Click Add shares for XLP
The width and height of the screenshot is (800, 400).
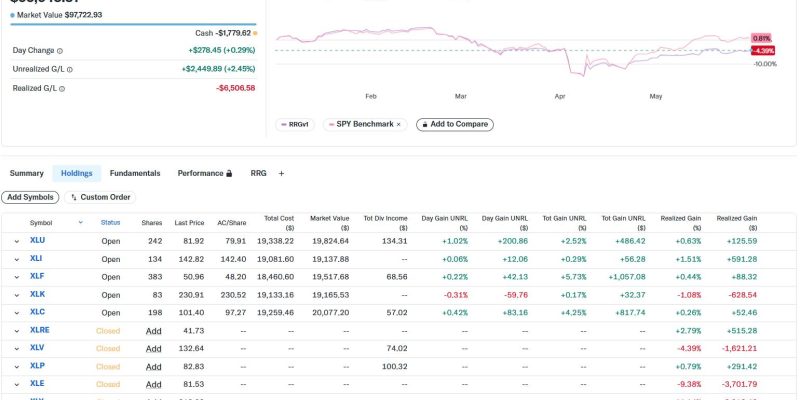(x=154, y=367)
